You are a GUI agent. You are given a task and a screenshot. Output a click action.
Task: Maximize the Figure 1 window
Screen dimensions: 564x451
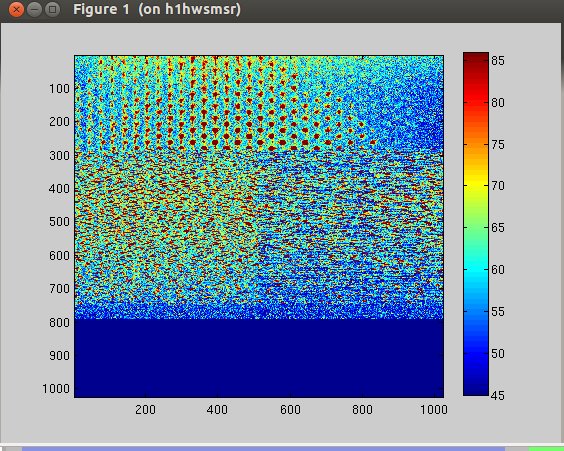coord(53,10)
